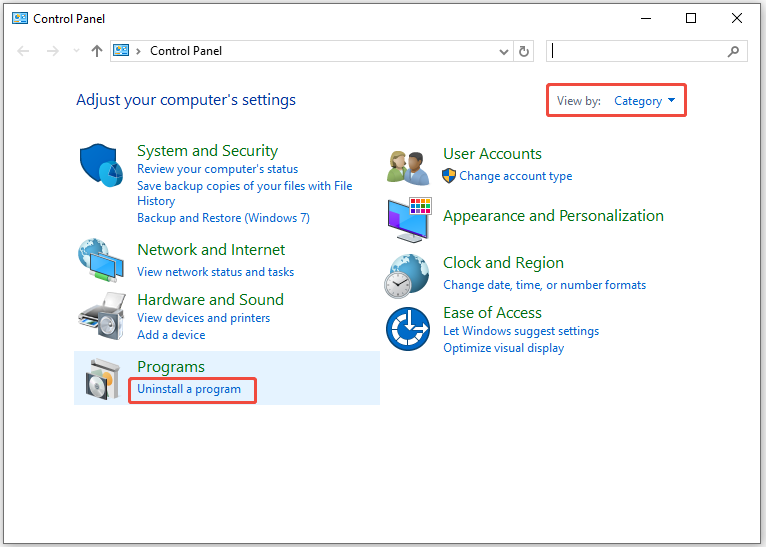Open the Clock and Region globe icon

[x=407, y=276]
